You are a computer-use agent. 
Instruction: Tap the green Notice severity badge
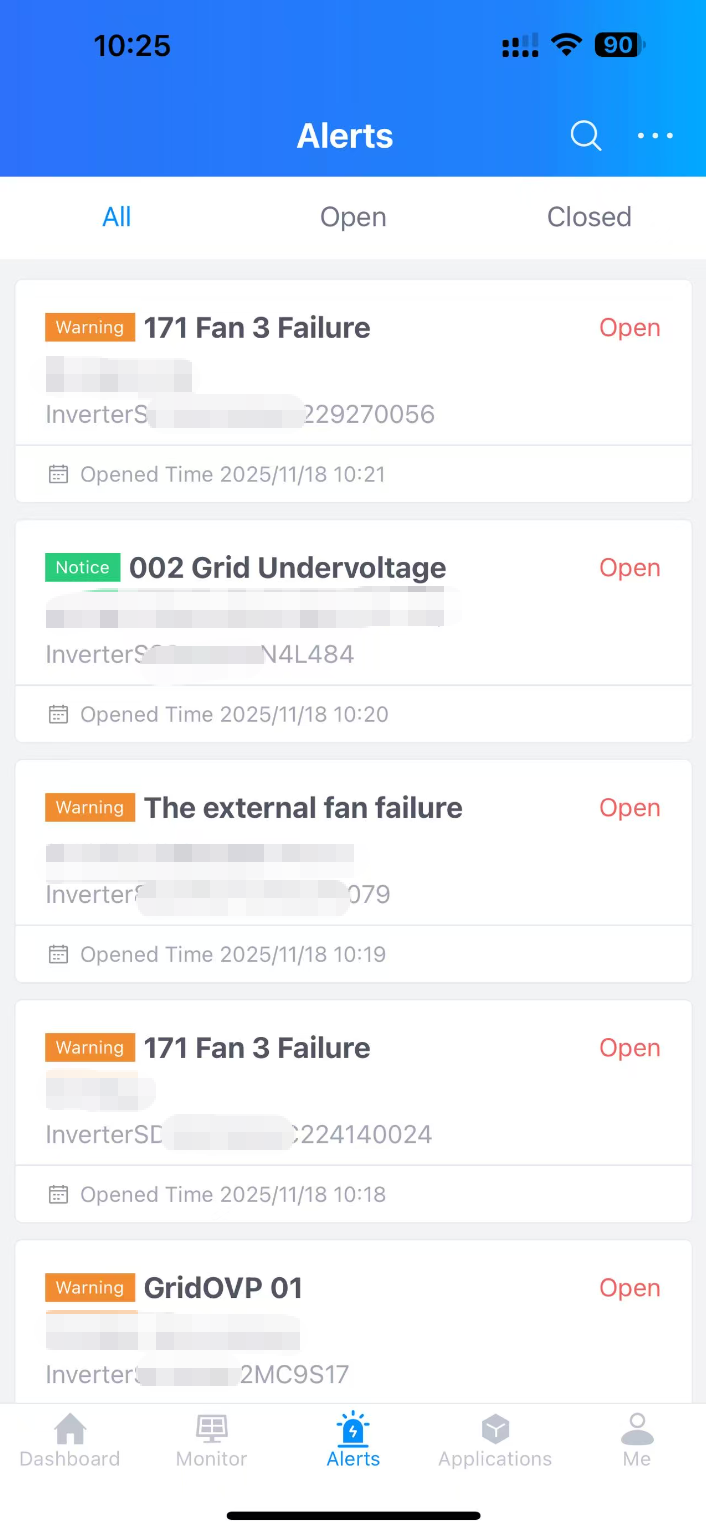(82, 568)
